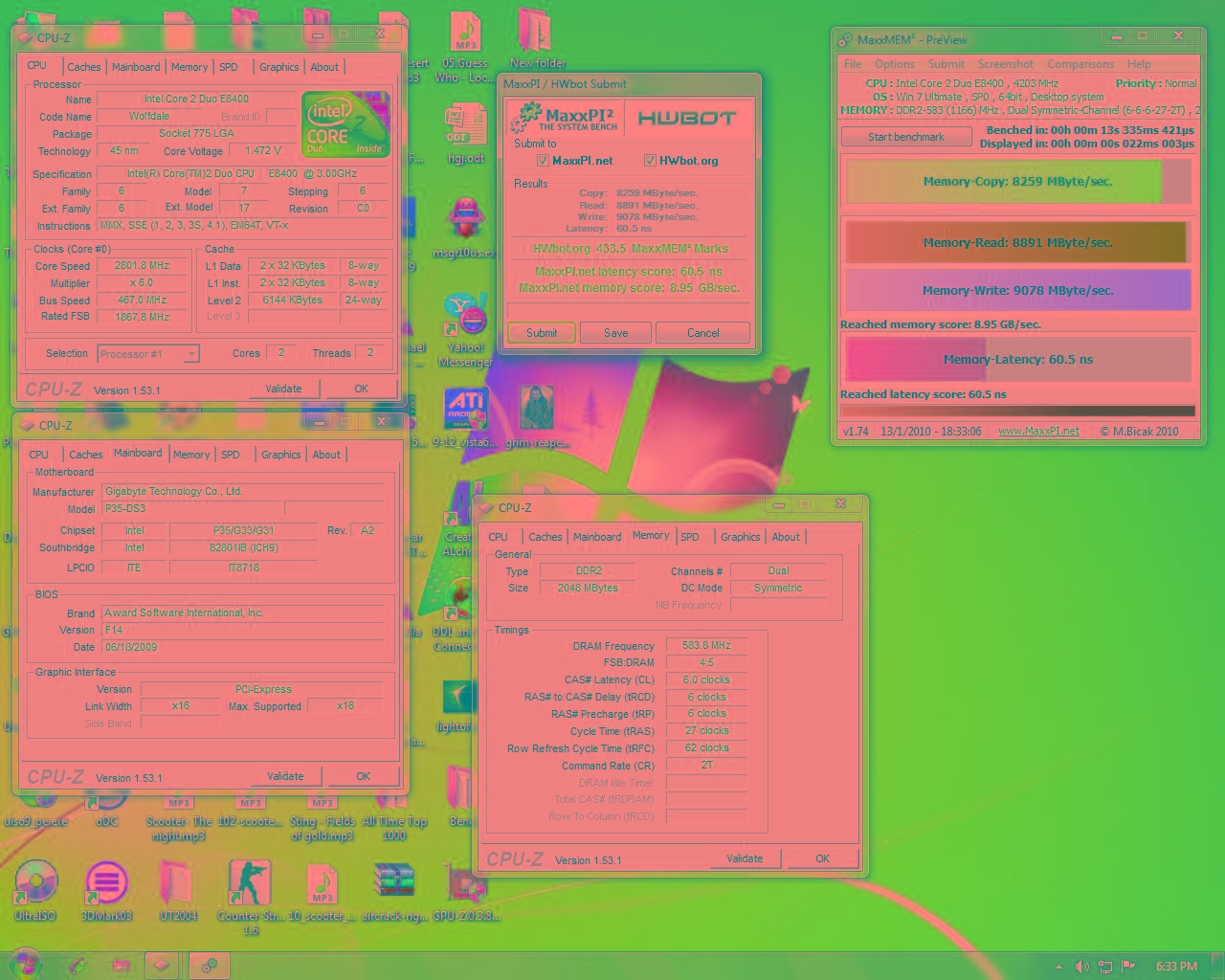This screenshot has width=1225, height=980.
Task: Click the 6:33 PM taskbar clock
Action: coord(1176,967)
